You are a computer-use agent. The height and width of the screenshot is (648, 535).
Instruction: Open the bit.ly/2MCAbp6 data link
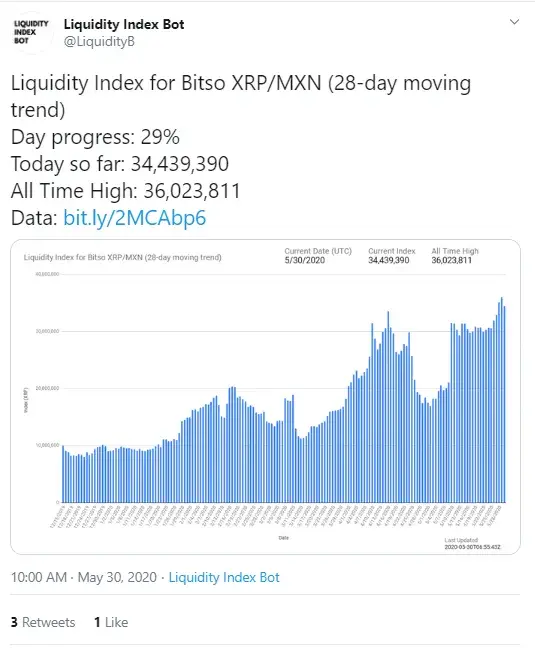pyautogui.click(x=135, y=218)
